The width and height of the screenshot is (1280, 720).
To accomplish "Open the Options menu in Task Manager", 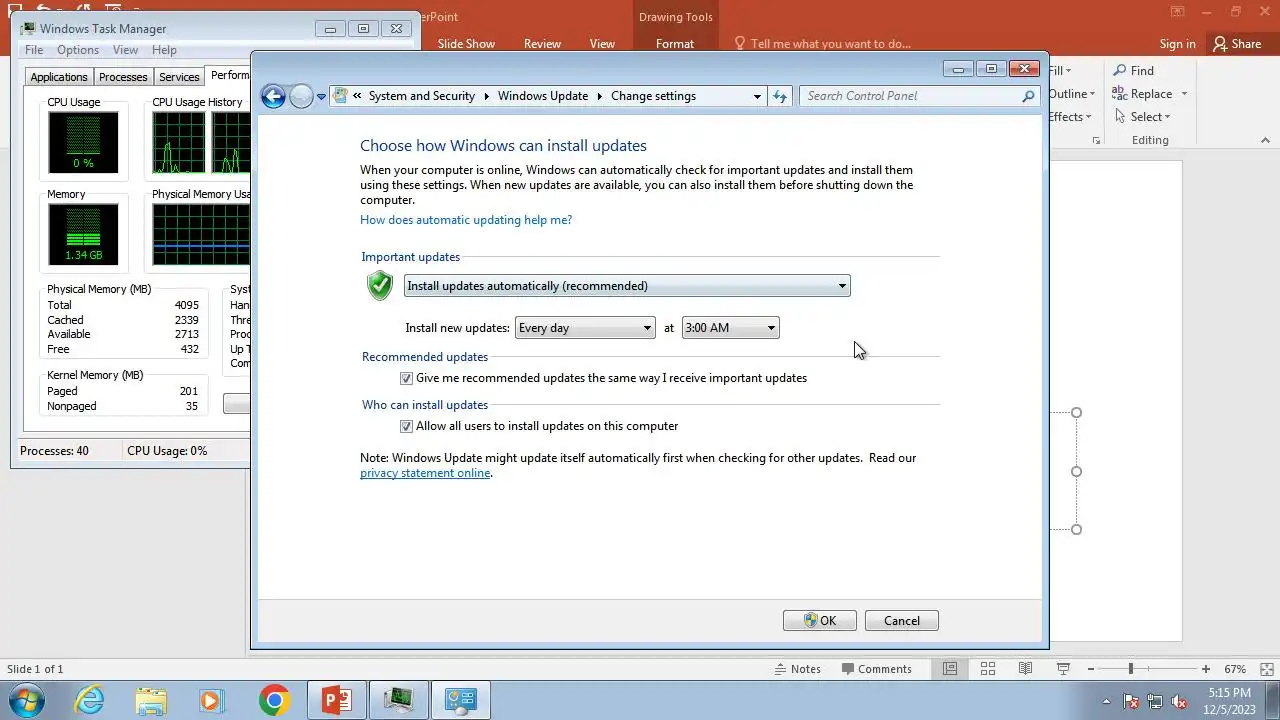I will [78, 50].
